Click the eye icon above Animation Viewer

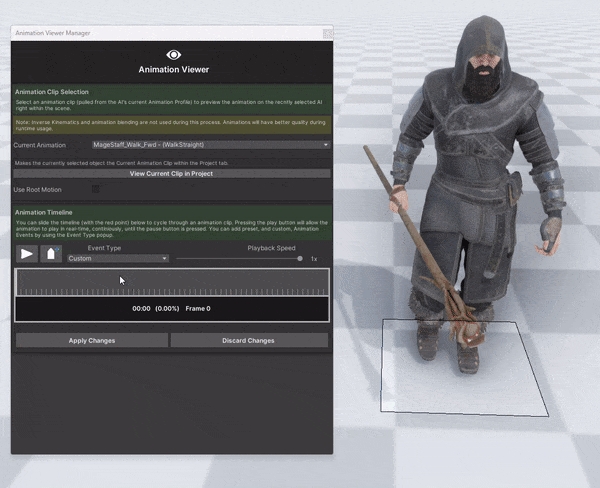coord(173,54)
